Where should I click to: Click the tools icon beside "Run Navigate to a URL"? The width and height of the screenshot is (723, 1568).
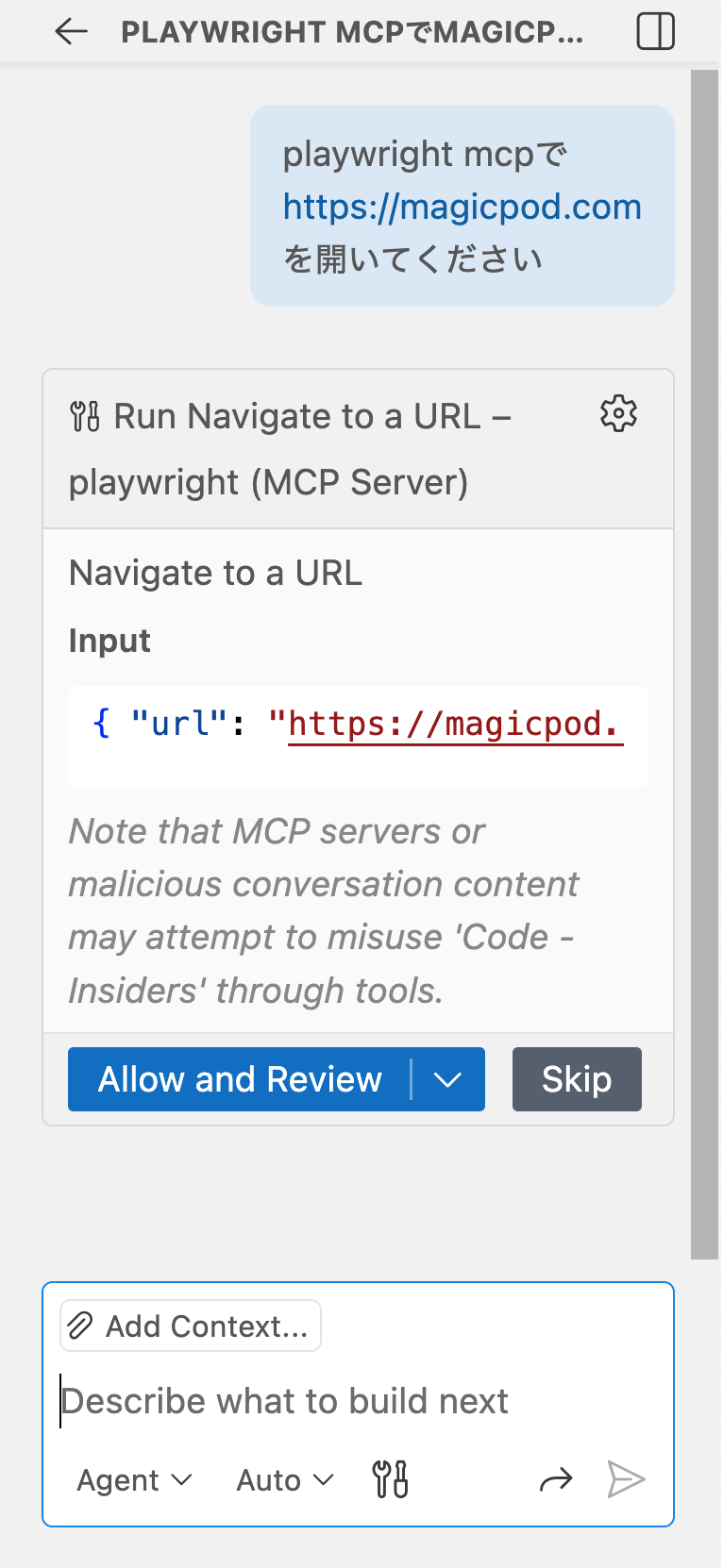[85, 416]
